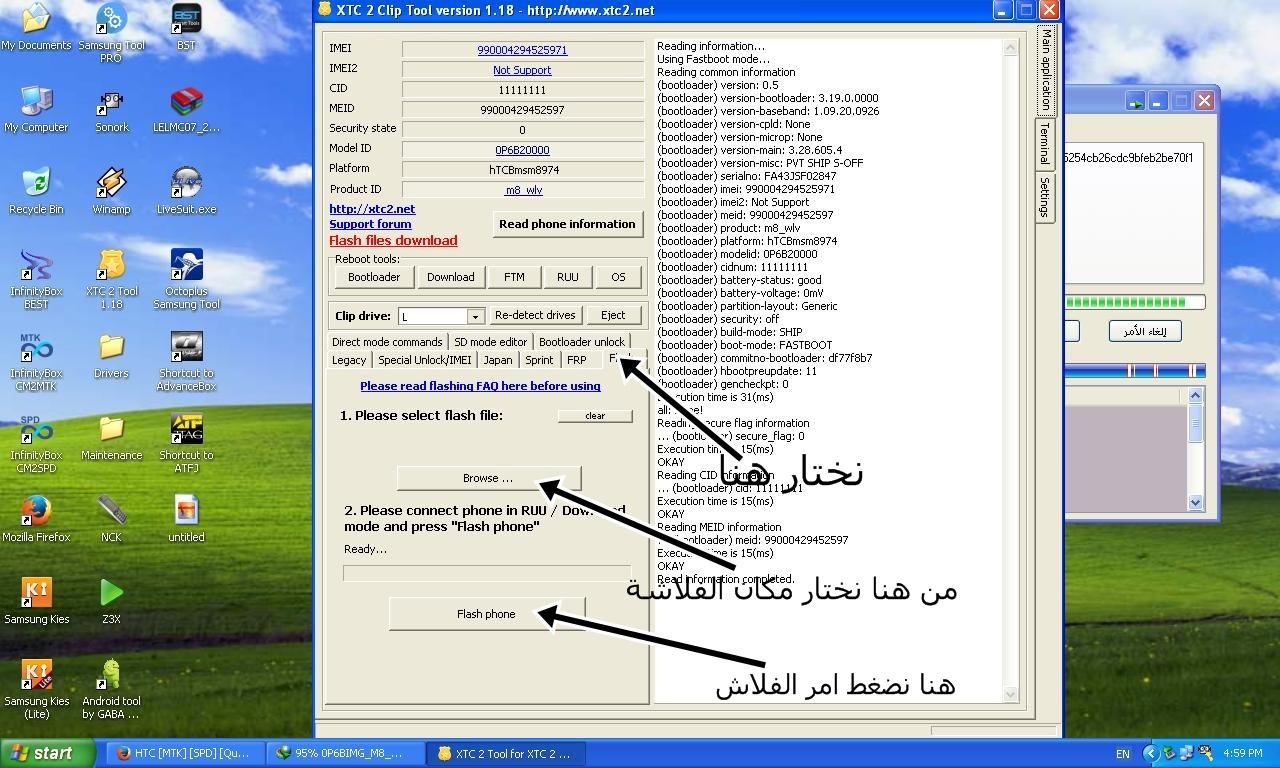This screenshot has width=1280, height=768.
Task: Reboot phone into OS
Action: pos(618,277)
